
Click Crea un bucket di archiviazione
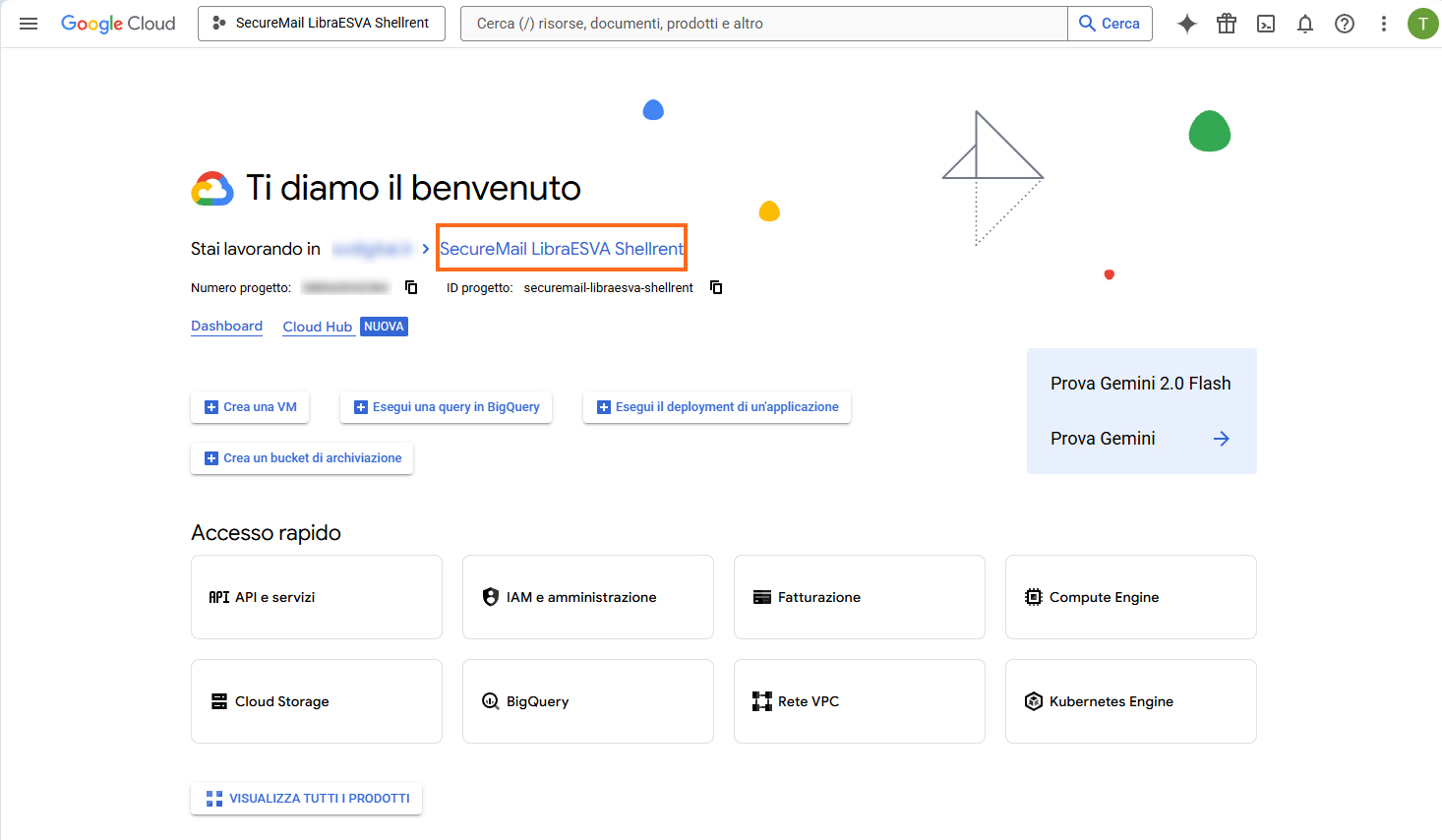(x=302, y=458)
